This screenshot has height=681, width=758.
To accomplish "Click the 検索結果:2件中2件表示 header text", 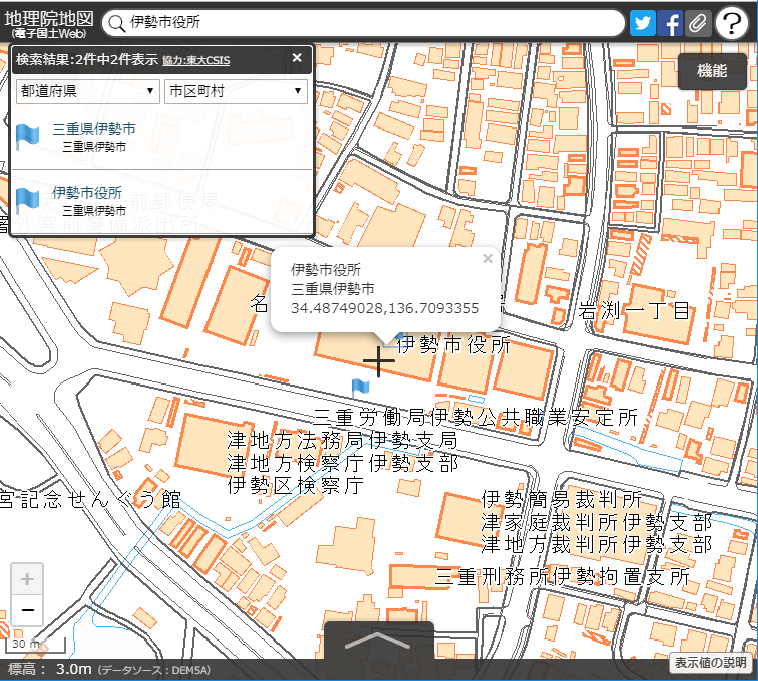I will coord(87,59).
